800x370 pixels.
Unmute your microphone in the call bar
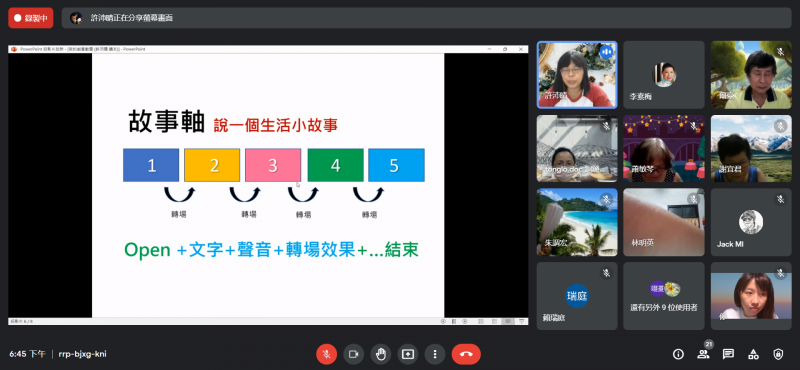click(x=327, y=354)
